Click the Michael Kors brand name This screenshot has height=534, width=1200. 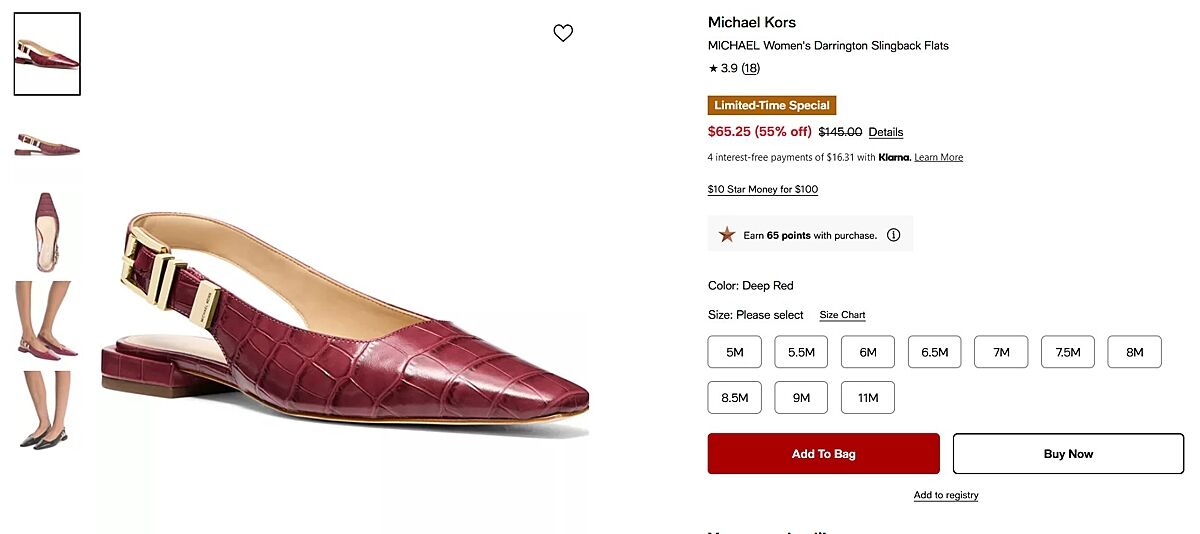[751, 22]
